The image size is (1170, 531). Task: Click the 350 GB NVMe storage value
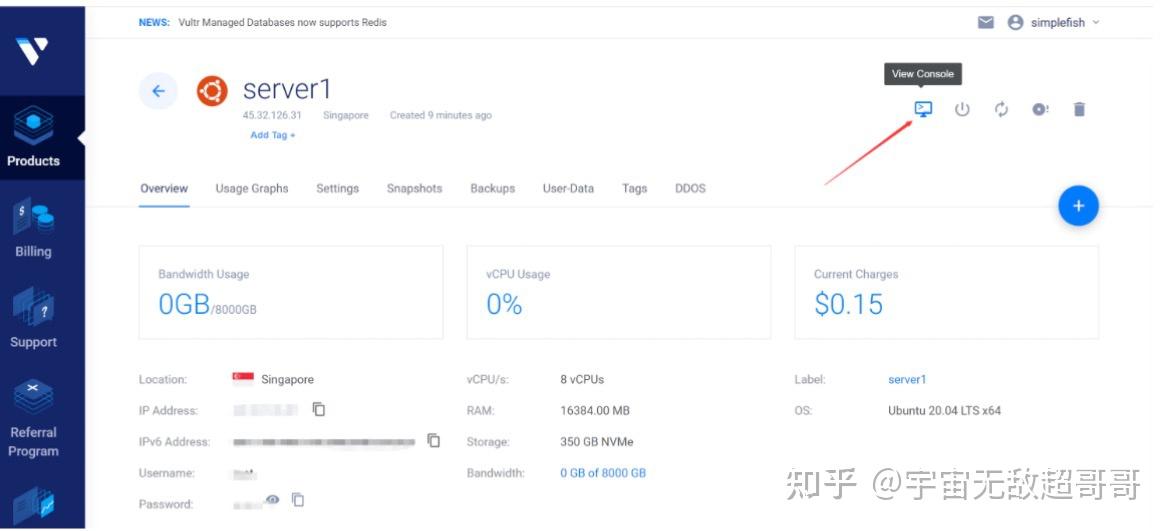pos(597,442)
